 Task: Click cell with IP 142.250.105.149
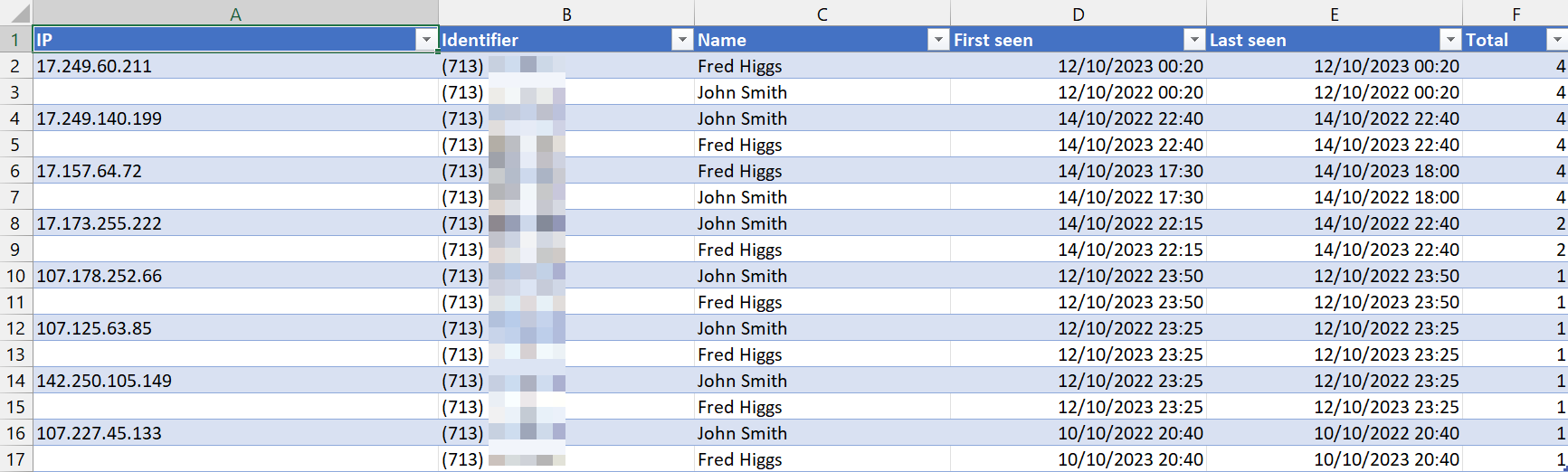[104, 381]
